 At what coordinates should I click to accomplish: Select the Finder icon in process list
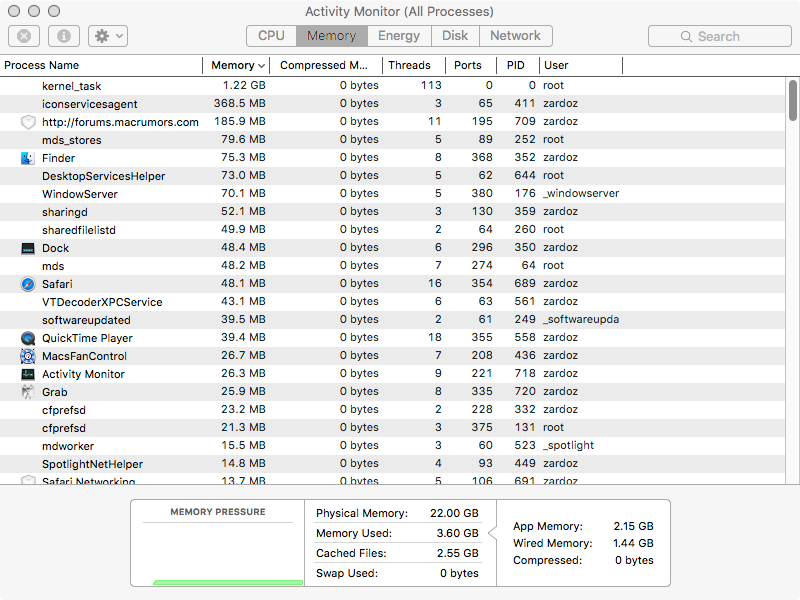[x=28, y=158]
